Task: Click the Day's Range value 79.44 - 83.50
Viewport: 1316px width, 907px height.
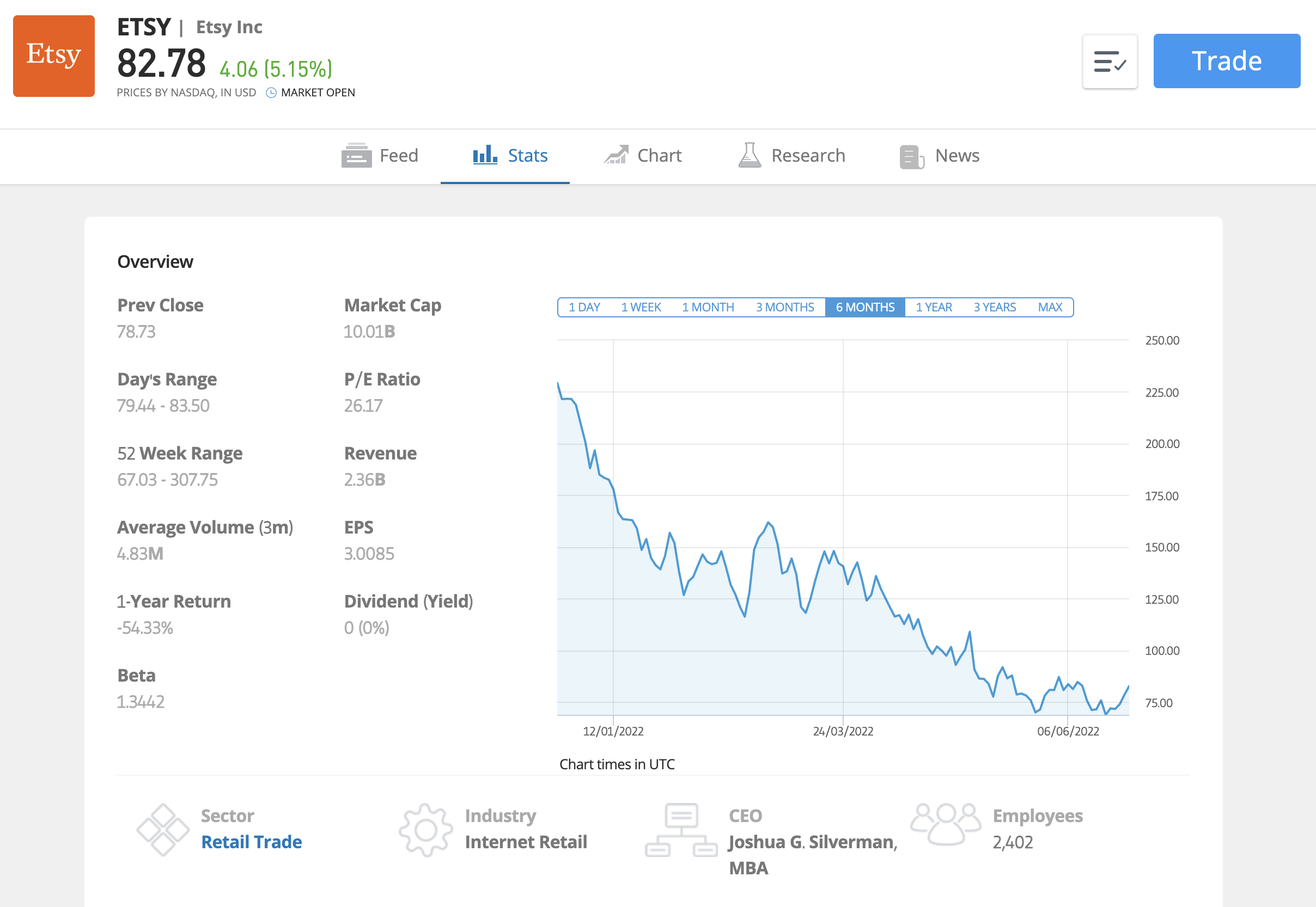Action: coord(163,405)
